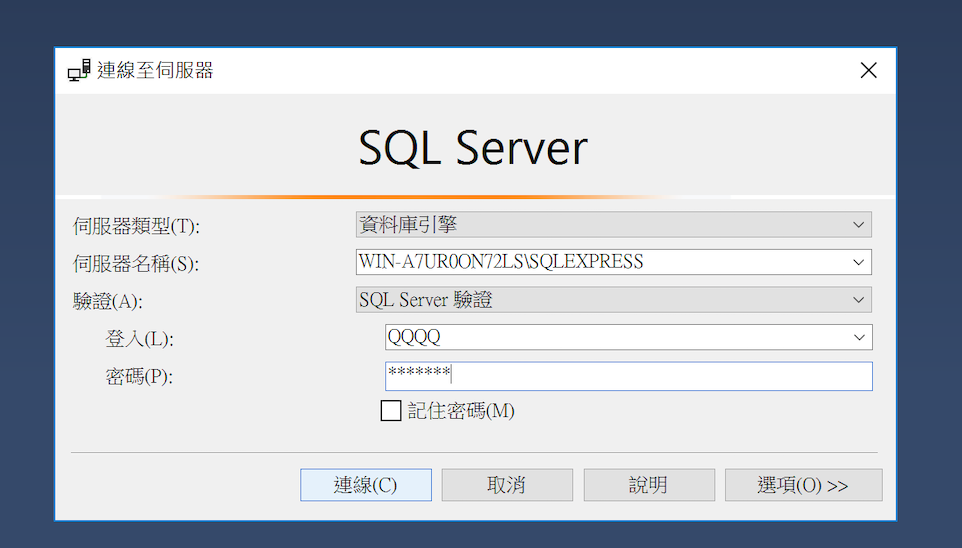Click the server name text WIN-A7UR0ON72LS\SQLEXPRESS
The width and height of the screenshot is (962, 548).
click(501, 262)
